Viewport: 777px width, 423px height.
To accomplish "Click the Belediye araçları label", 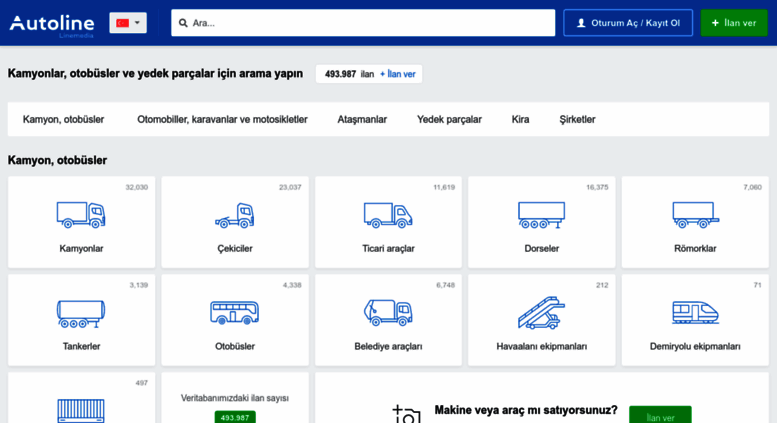I will tap(388, 346).
